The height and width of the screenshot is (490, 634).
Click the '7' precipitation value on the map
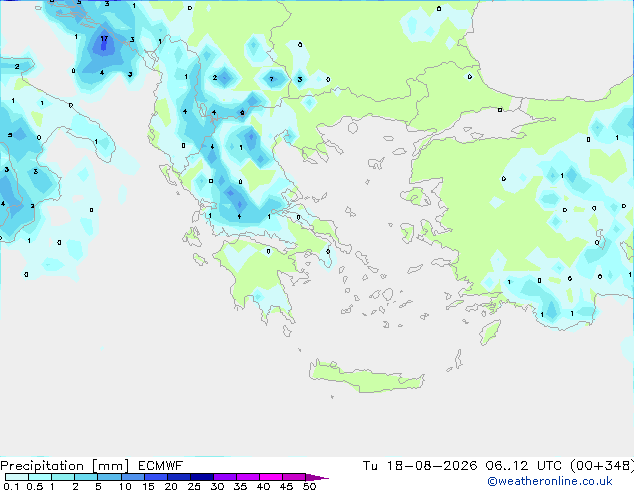(271, 79)
